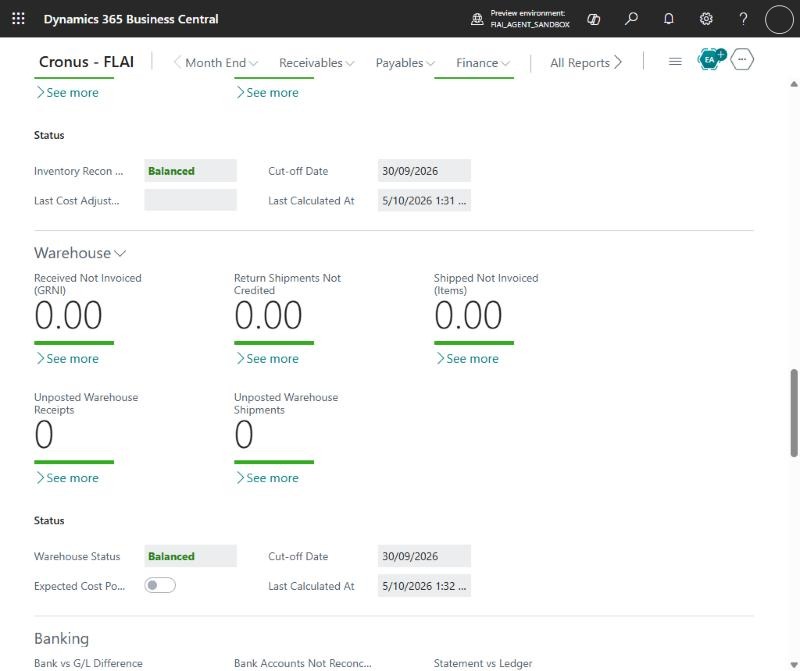See more under Unposted Warehouse Shipments
This screenshot has height=671, width=800.
pyautogui.click(x=267, y=478)
